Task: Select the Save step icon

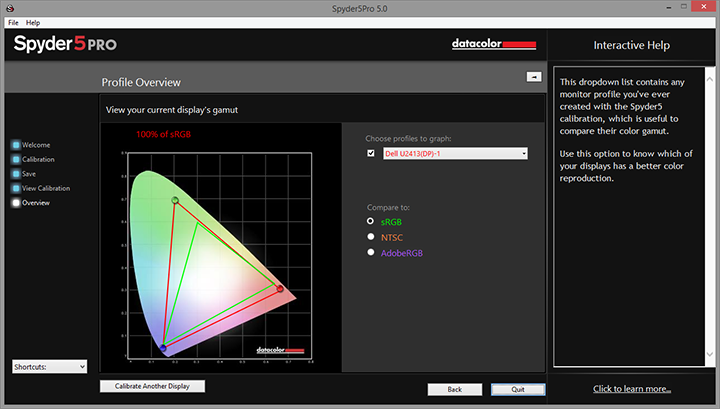Action: click(x=16, y=174)
